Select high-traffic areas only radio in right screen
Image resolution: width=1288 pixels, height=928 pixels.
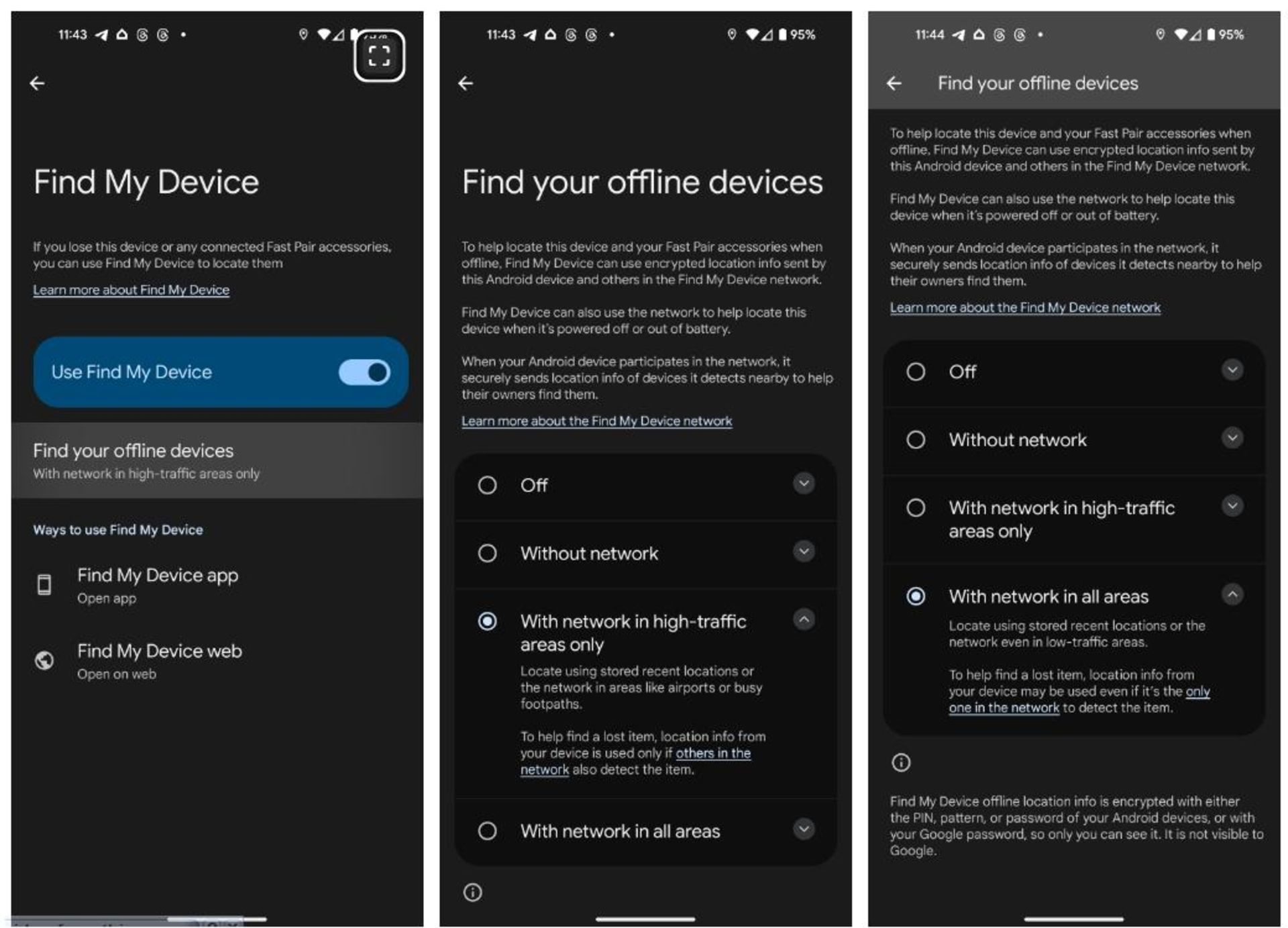coord(916,508)
